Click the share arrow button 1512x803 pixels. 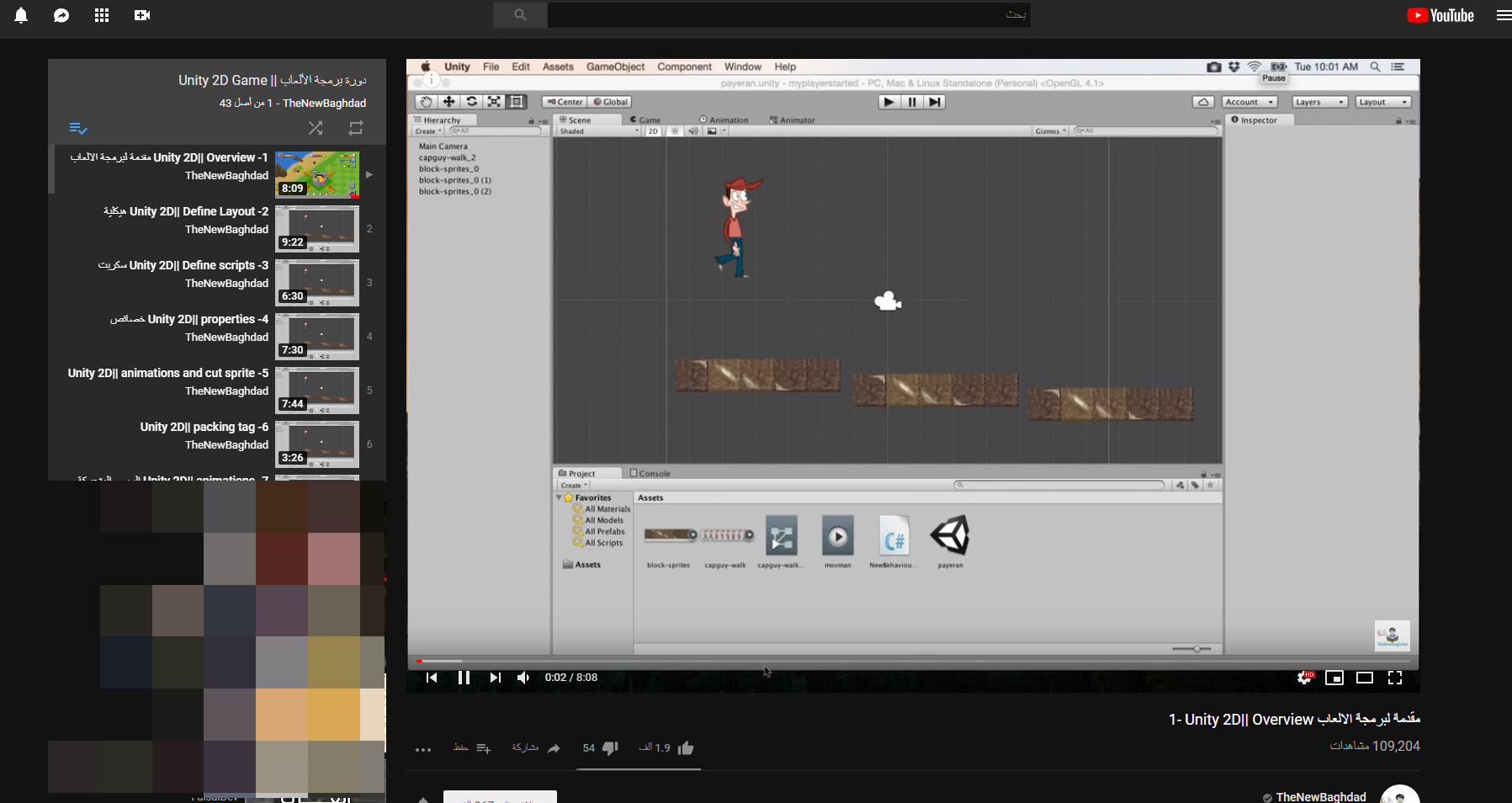coord(554,748)
